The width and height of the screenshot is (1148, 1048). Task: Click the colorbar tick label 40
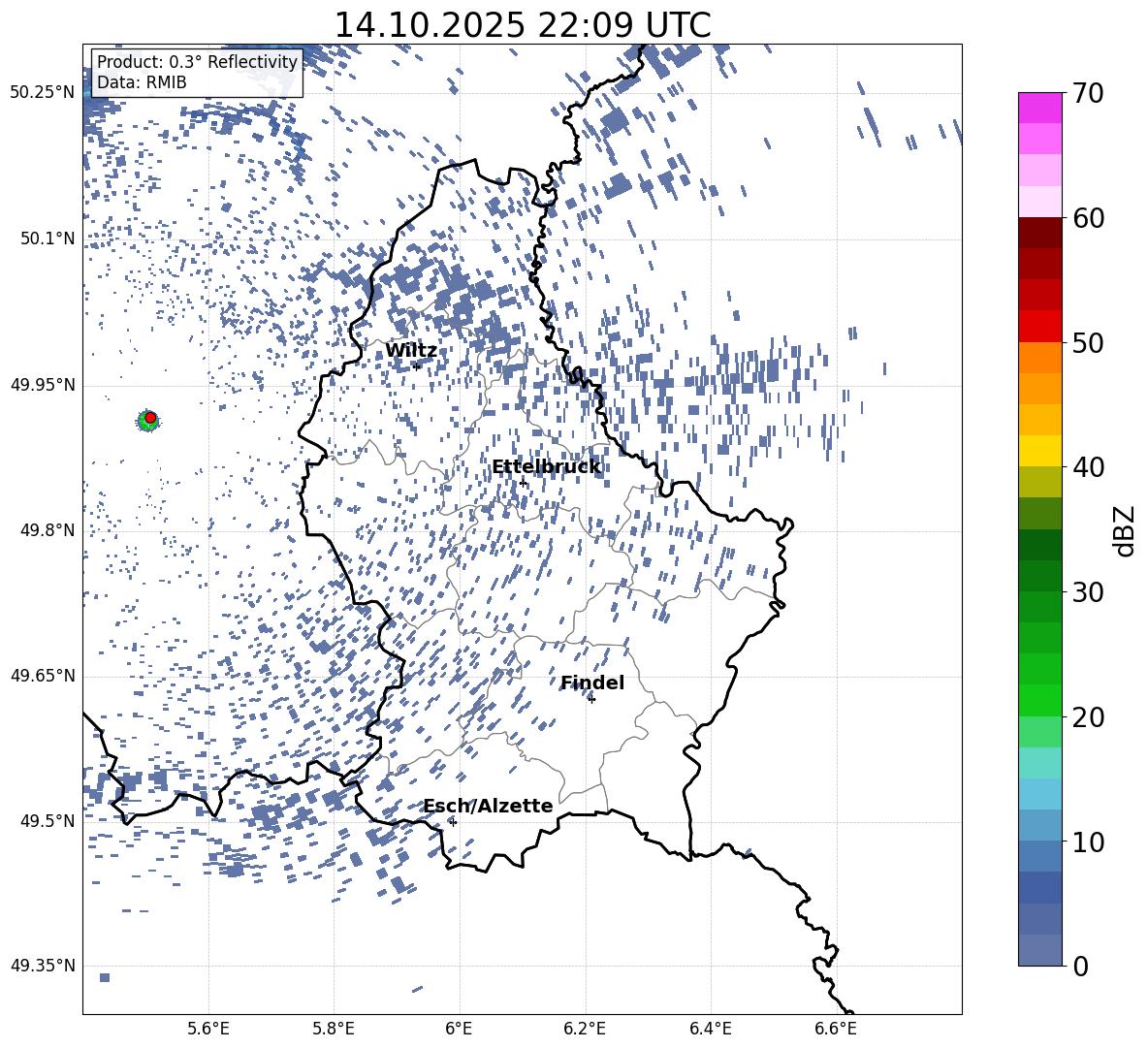(x=1088, y=467)
